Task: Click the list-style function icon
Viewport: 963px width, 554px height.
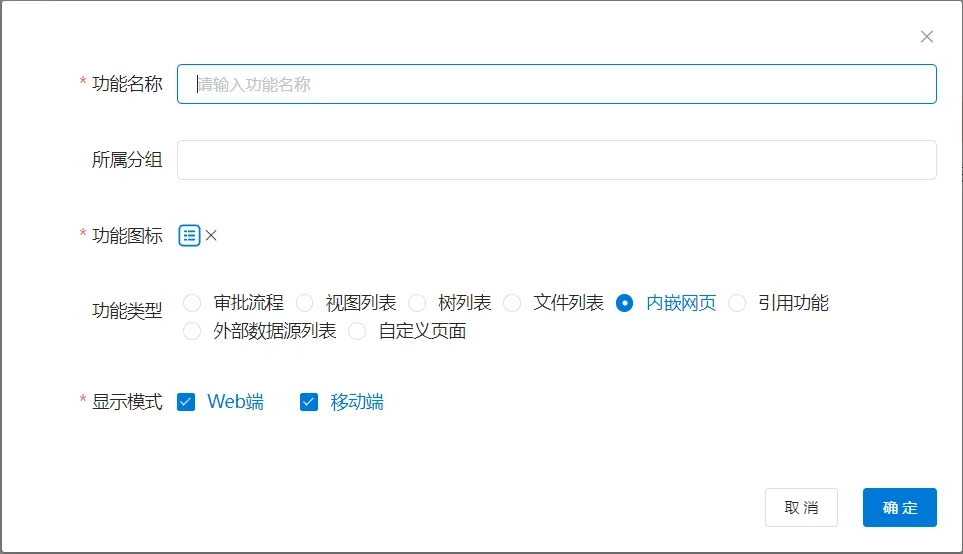Action: pyautogui.click(x=189, y=236)
